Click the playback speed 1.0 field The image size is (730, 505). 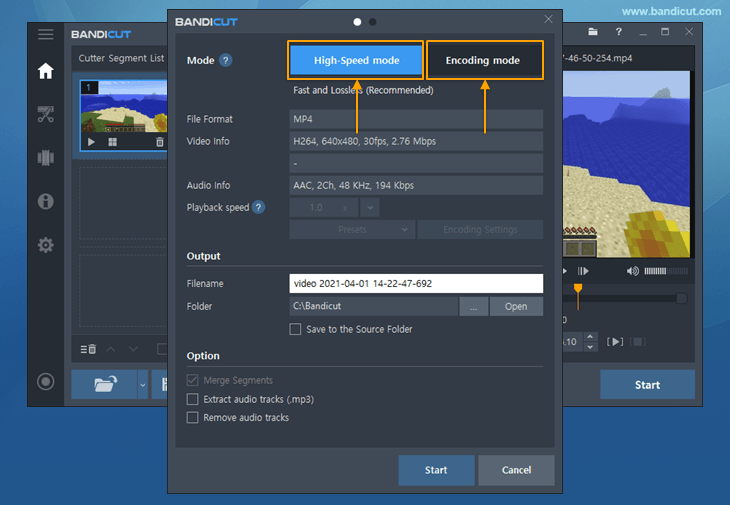[324, 208]
